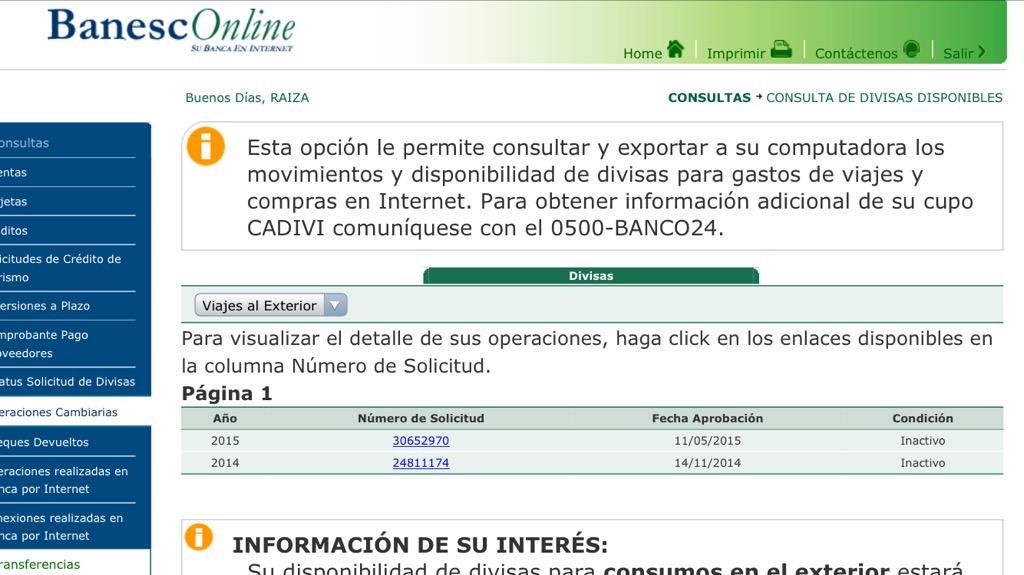Click the Imprimir link to print
The image size is (1024, 575).
pyautogui.click(x=735, y=54)
